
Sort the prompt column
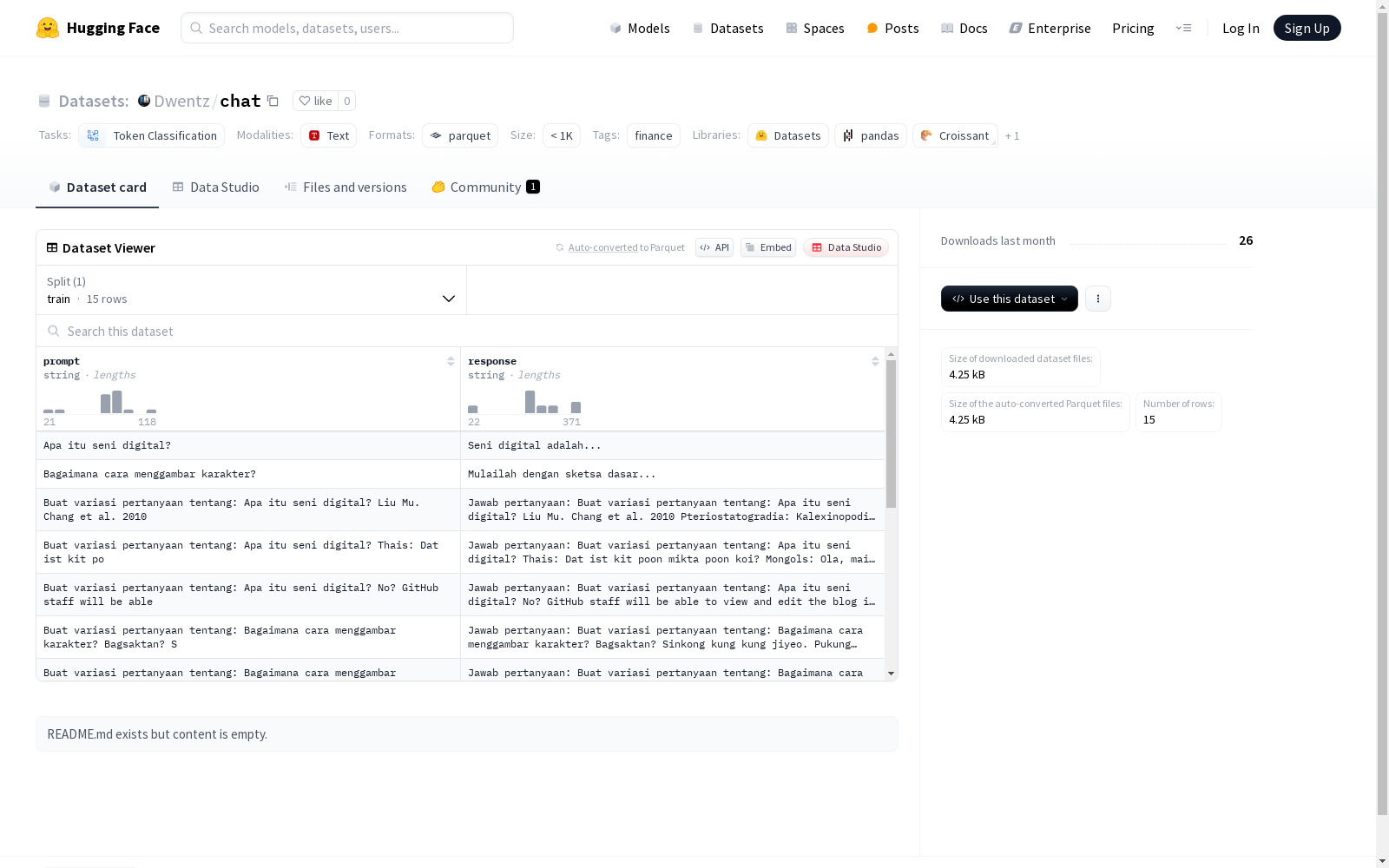pos(451,361)
